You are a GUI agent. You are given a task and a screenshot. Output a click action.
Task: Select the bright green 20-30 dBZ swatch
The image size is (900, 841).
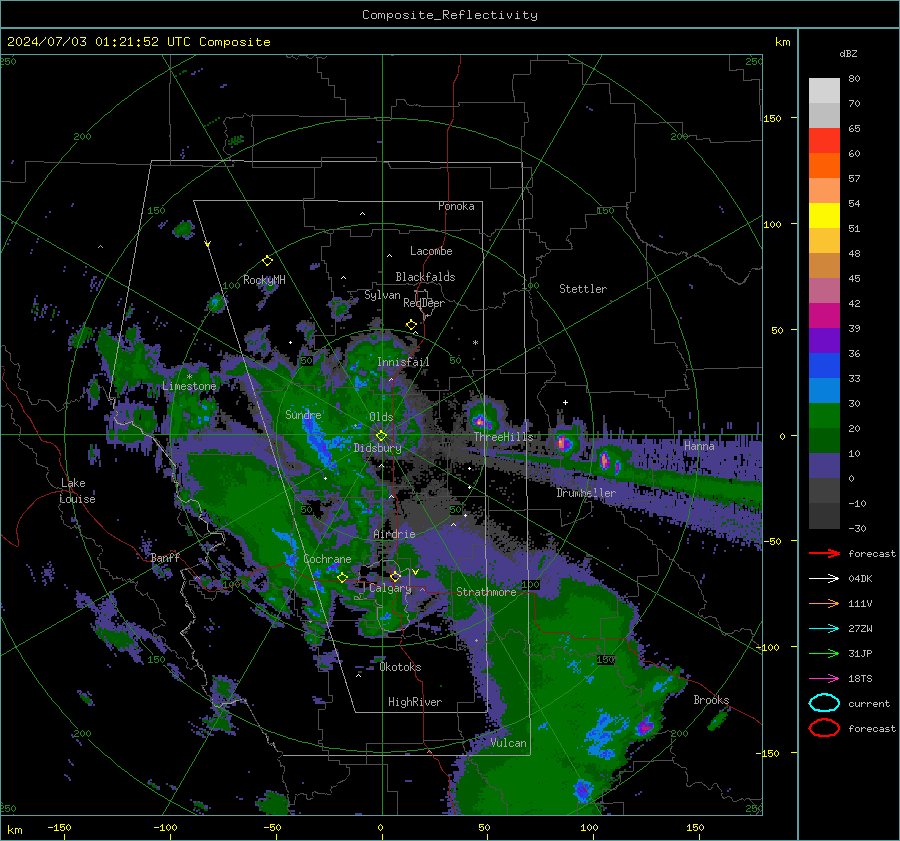(824, 416)
